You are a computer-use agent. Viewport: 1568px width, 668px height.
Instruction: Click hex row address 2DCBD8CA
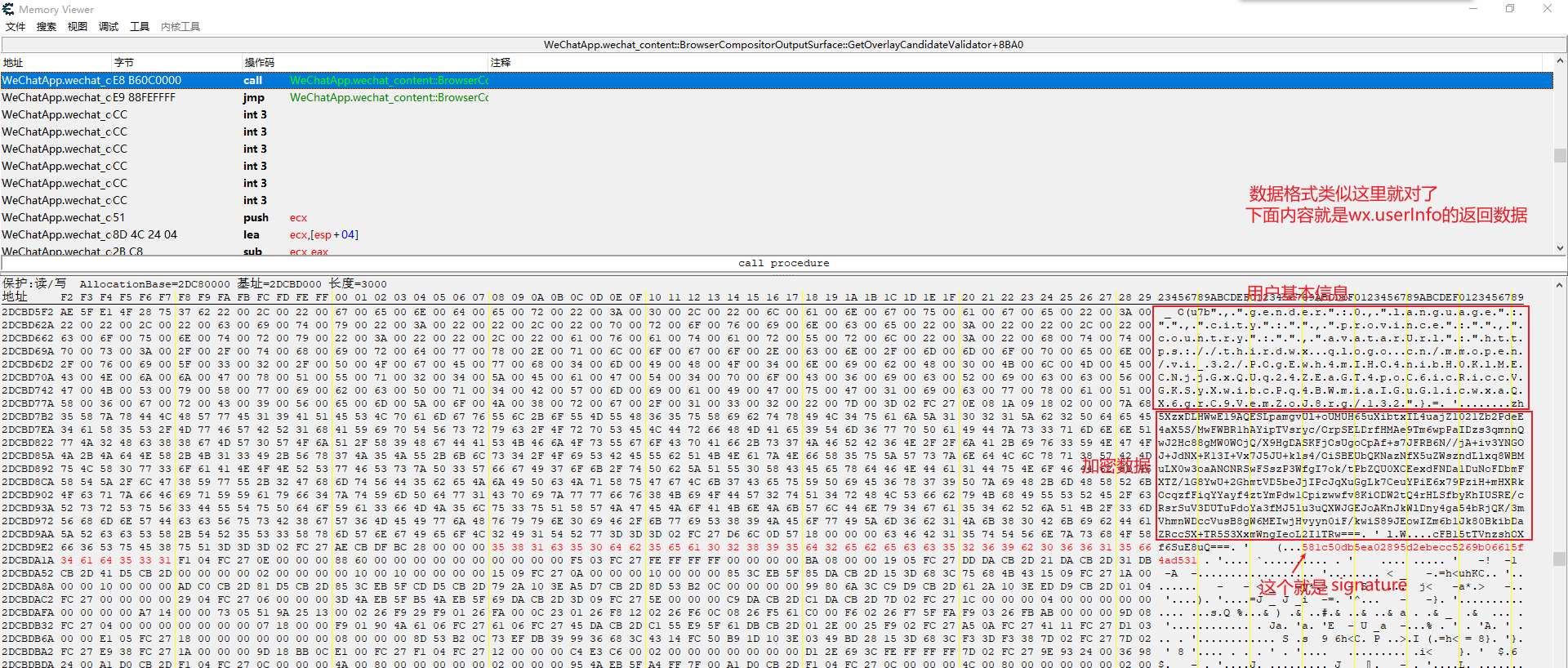click(x=28, y=482)
